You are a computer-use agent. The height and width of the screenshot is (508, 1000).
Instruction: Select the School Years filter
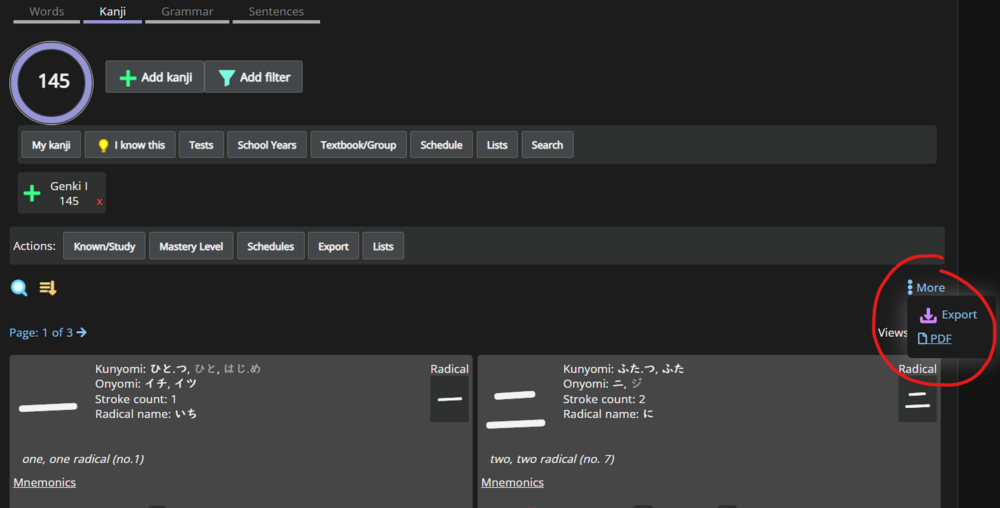(x=267, y=145)
